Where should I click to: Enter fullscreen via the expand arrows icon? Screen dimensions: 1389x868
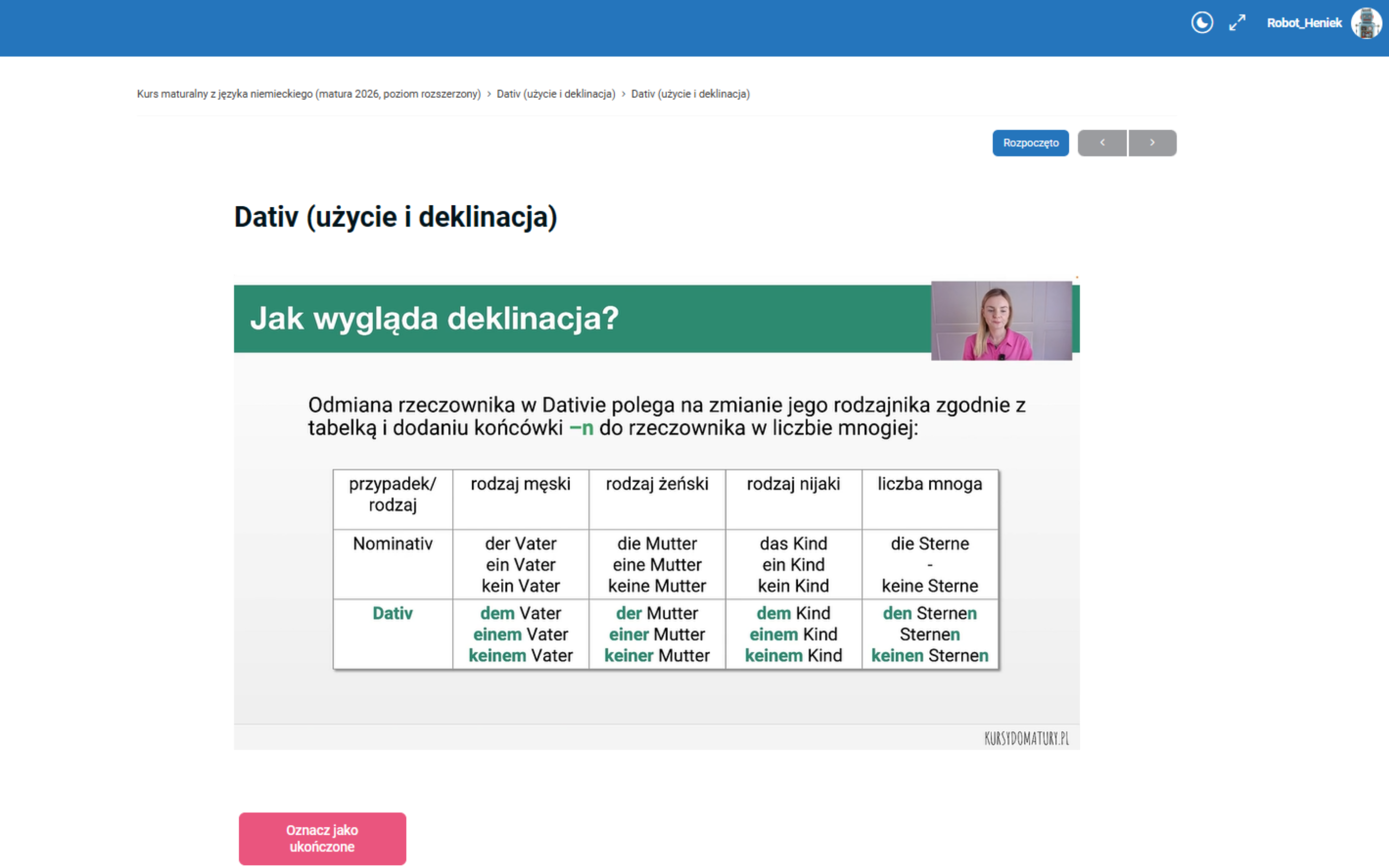[1237, 23]
